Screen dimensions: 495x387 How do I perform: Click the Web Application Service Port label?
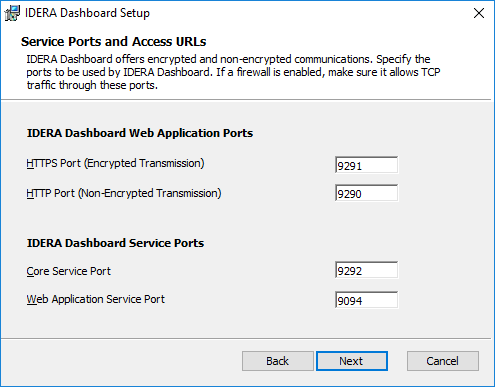pos(96,299)
